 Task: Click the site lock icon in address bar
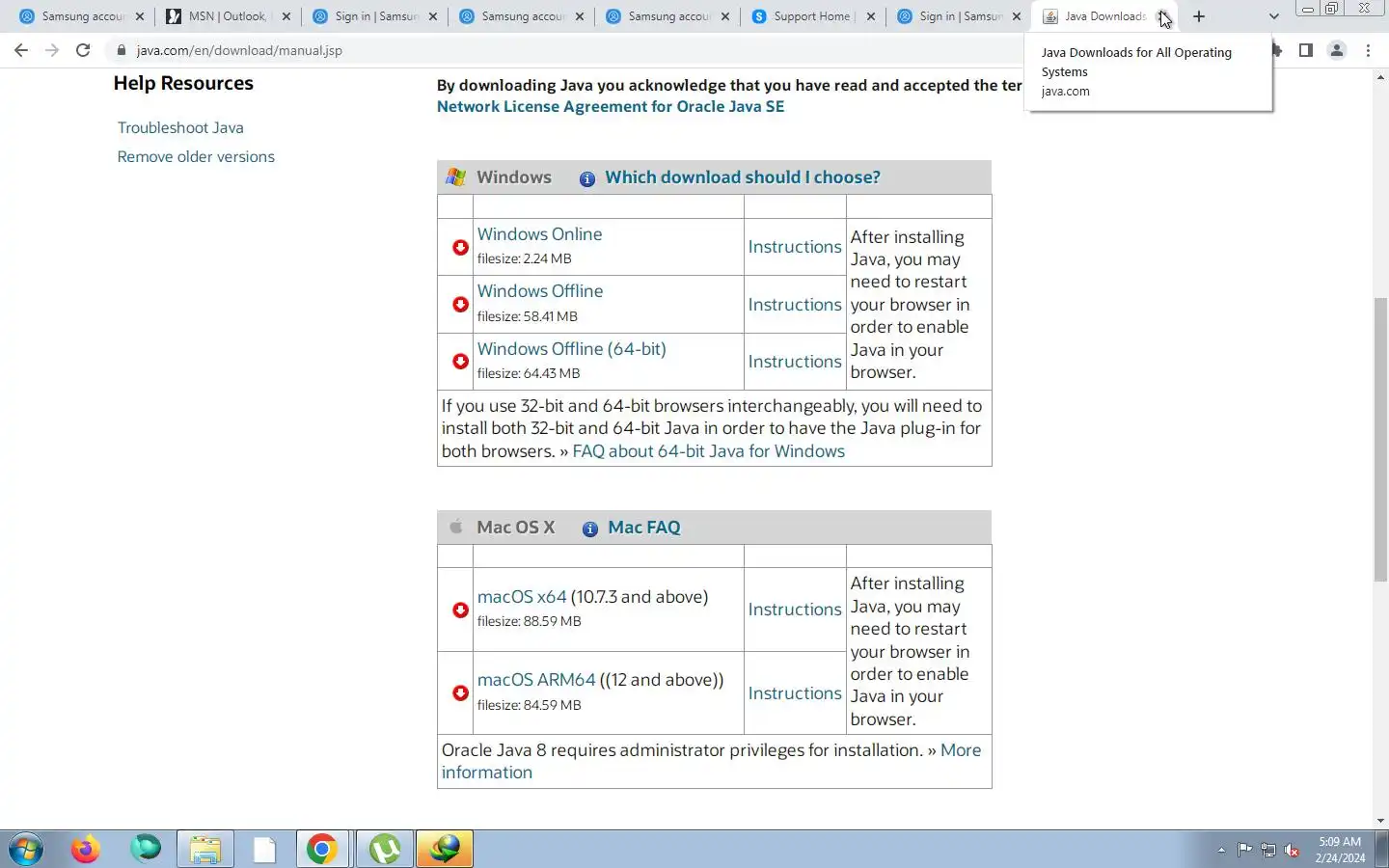coord(121,50)
